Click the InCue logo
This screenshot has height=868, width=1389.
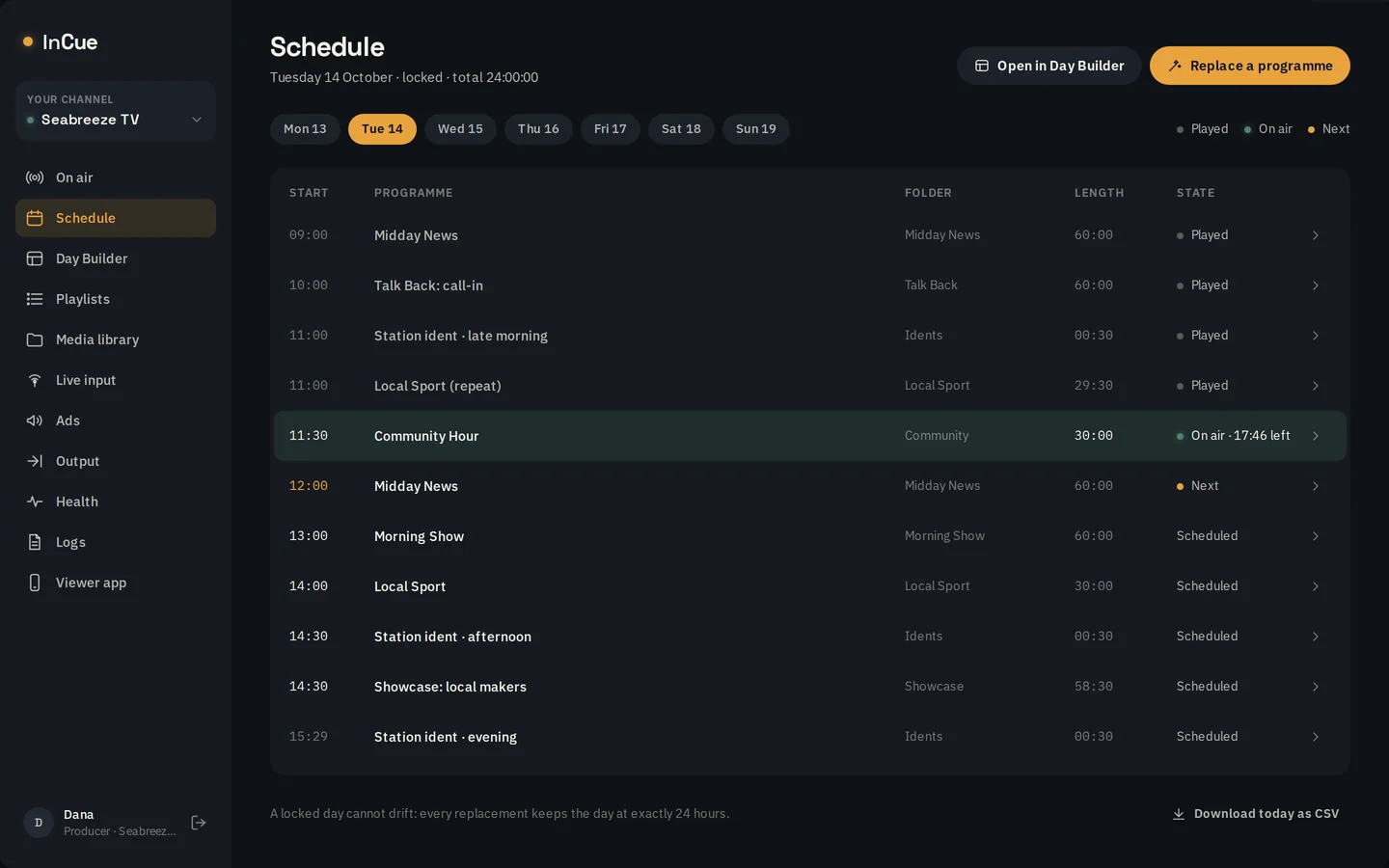pyautogui.click(x=60, y=41)
